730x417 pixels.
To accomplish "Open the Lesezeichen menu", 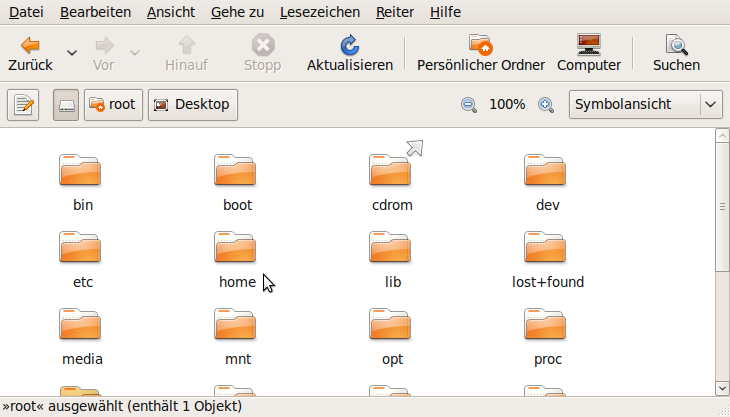I will point(320,12).
